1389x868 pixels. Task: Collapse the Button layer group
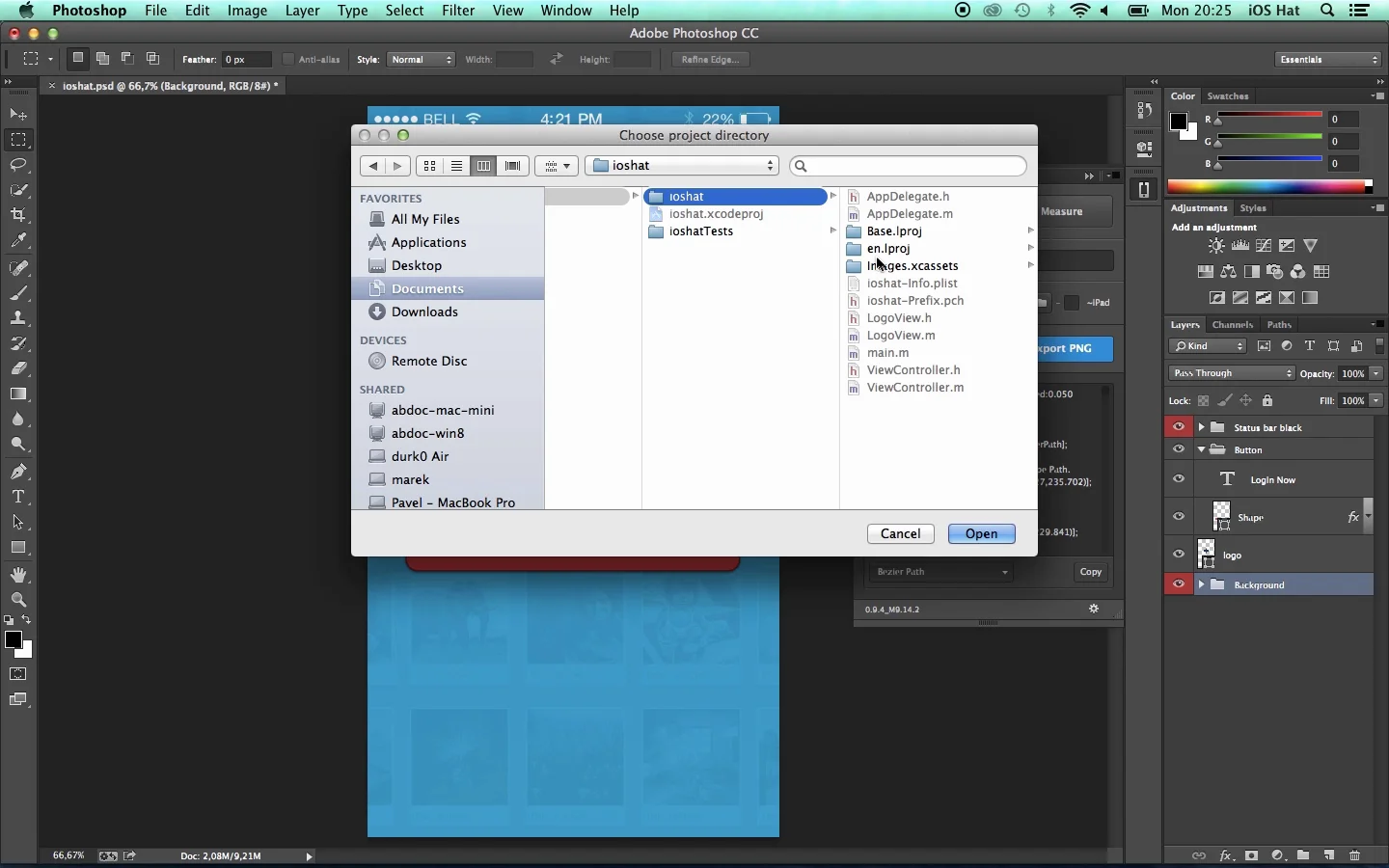[x=1202, y=449]
